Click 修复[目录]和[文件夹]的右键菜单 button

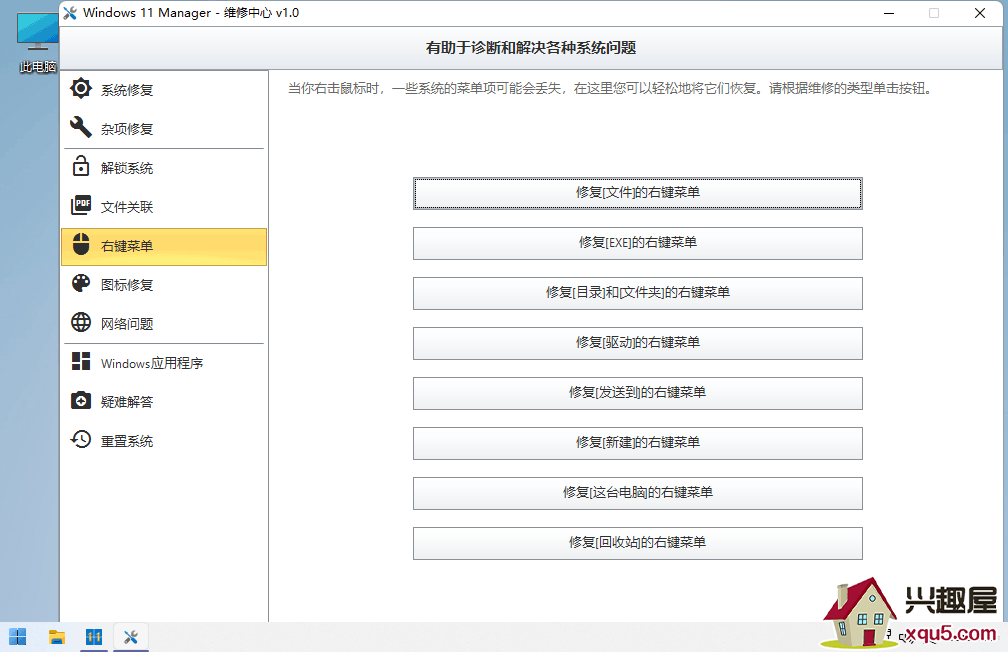(638, 293)
